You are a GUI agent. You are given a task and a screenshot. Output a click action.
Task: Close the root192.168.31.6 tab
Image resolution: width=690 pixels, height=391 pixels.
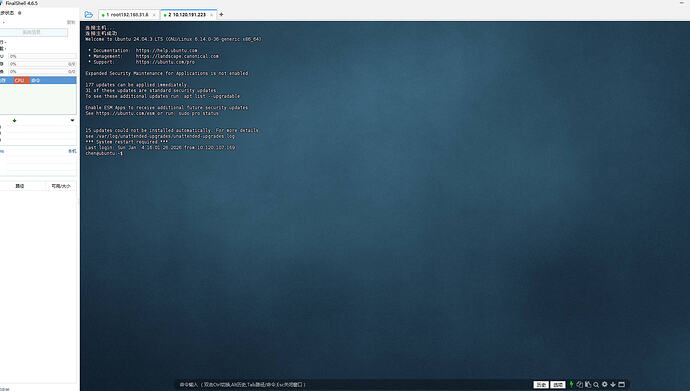click(154, 15)
